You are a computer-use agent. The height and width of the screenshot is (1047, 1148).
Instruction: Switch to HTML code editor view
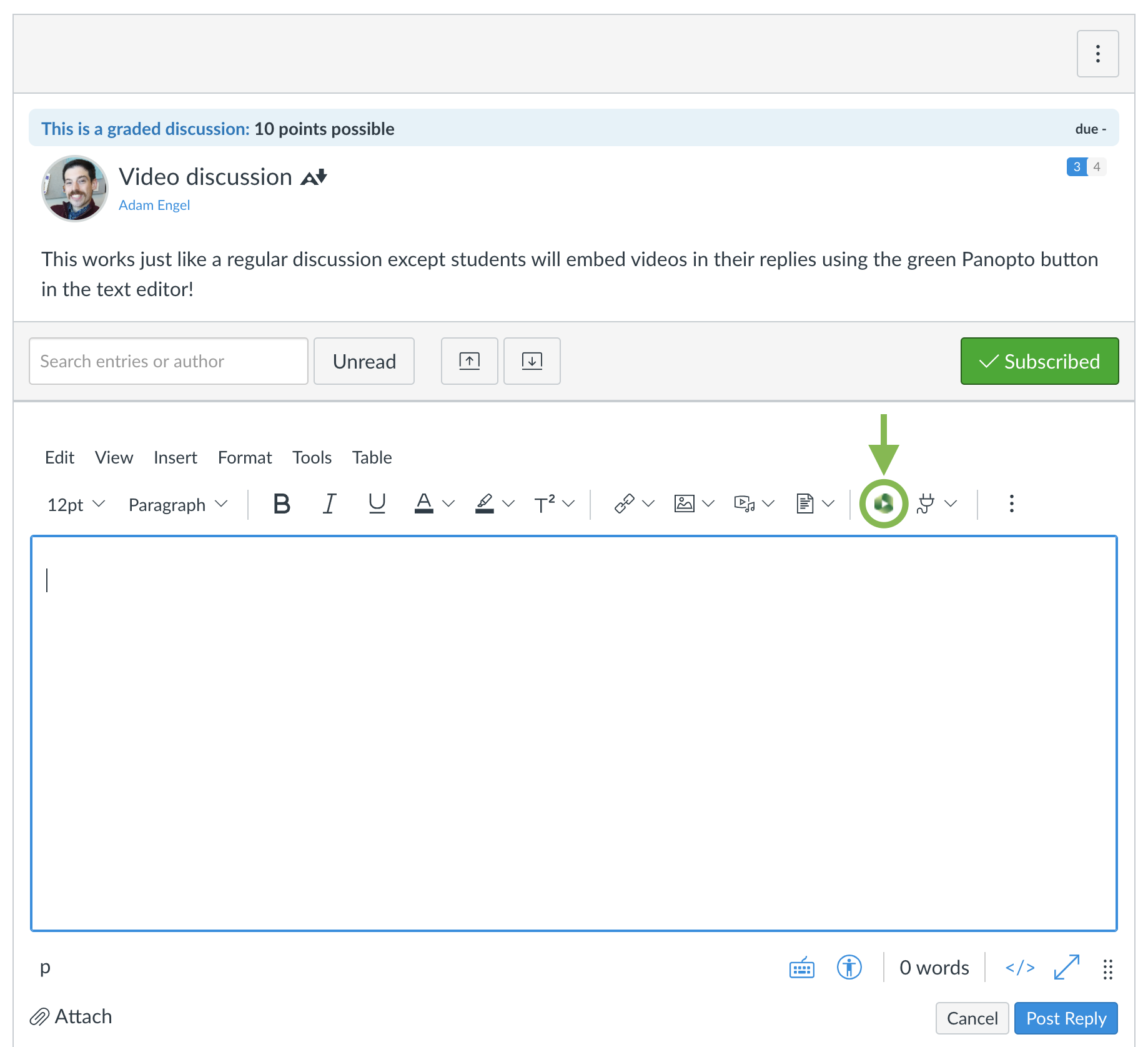tap(1019, 968)
